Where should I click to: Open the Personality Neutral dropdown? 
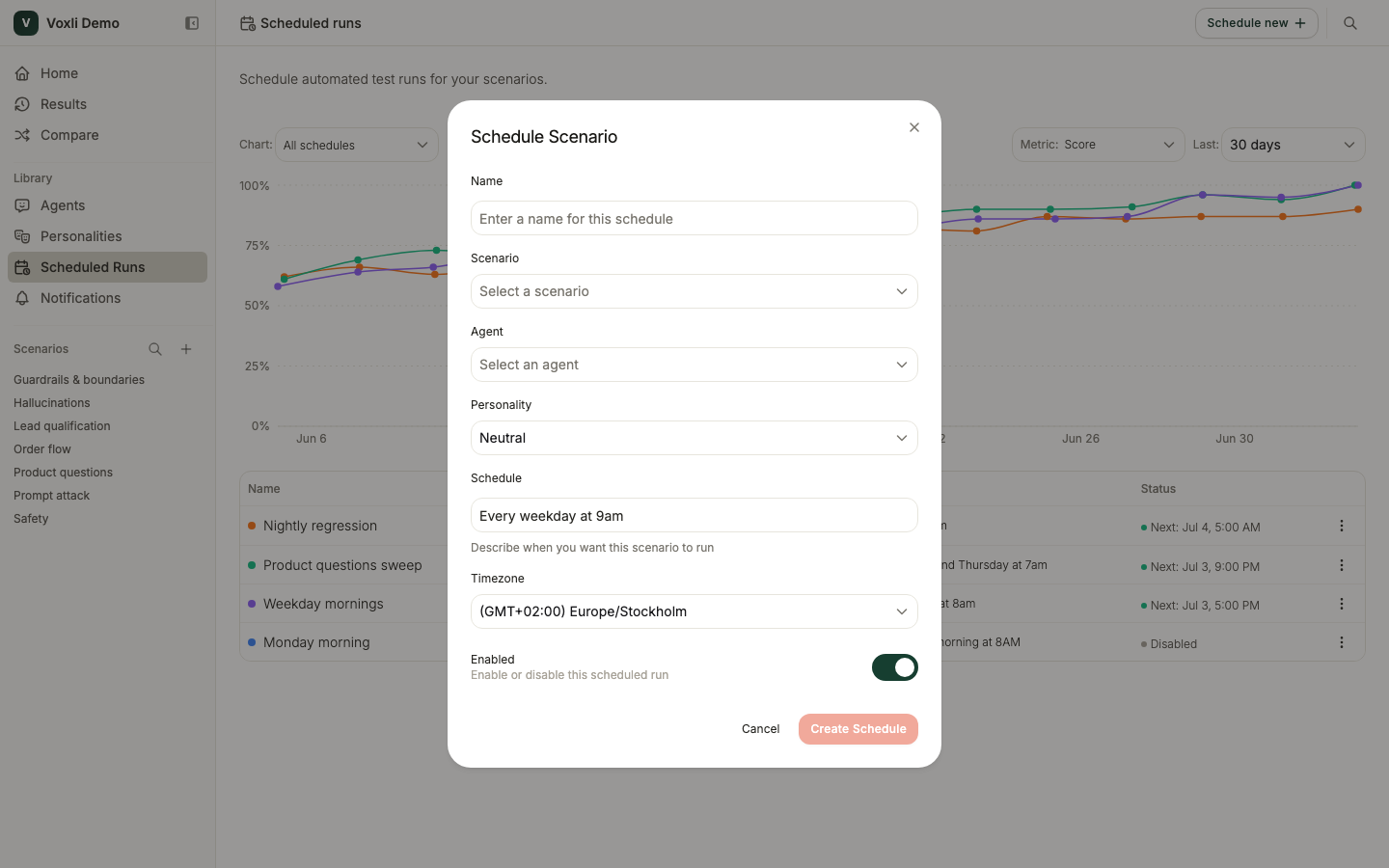694,438
